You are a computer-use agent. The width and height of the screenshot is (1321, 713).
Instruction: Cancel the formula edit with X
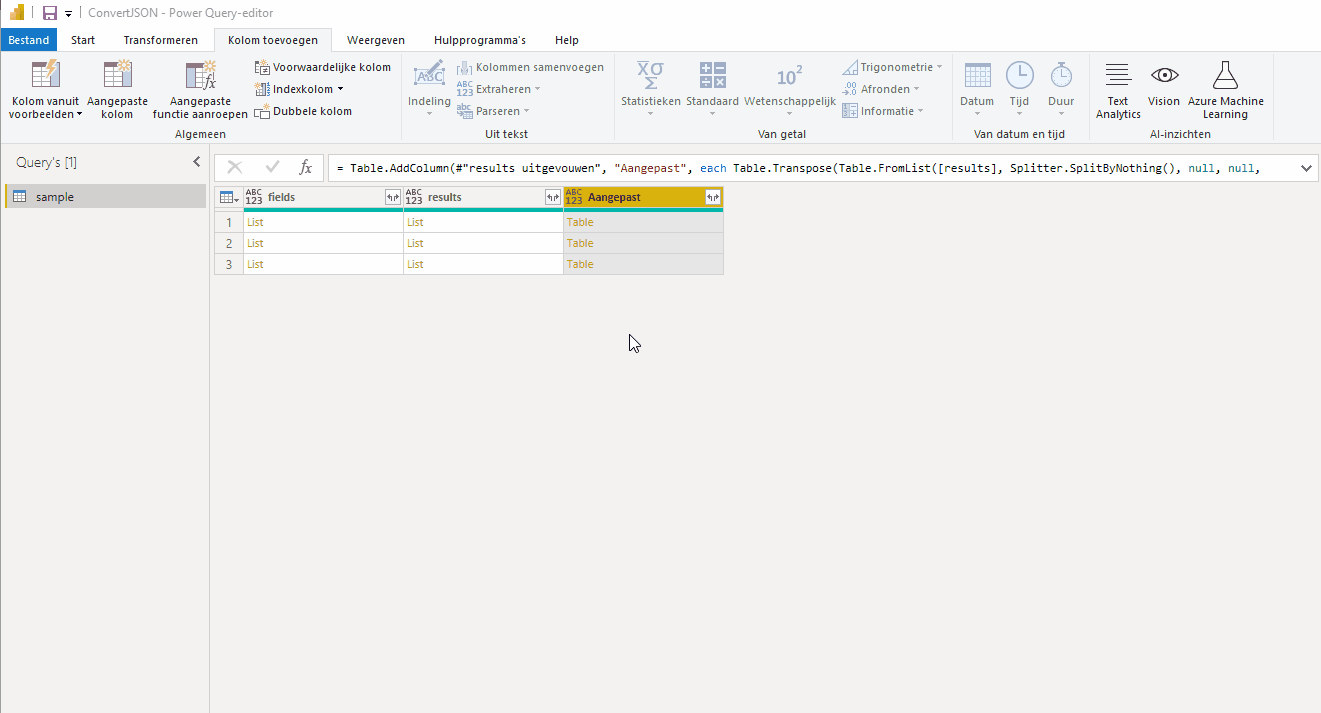[235, 168]
